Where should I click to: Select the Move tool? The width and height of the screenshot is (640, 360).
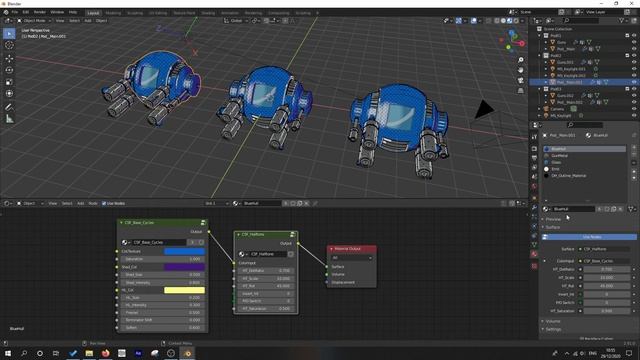point(9,58)
